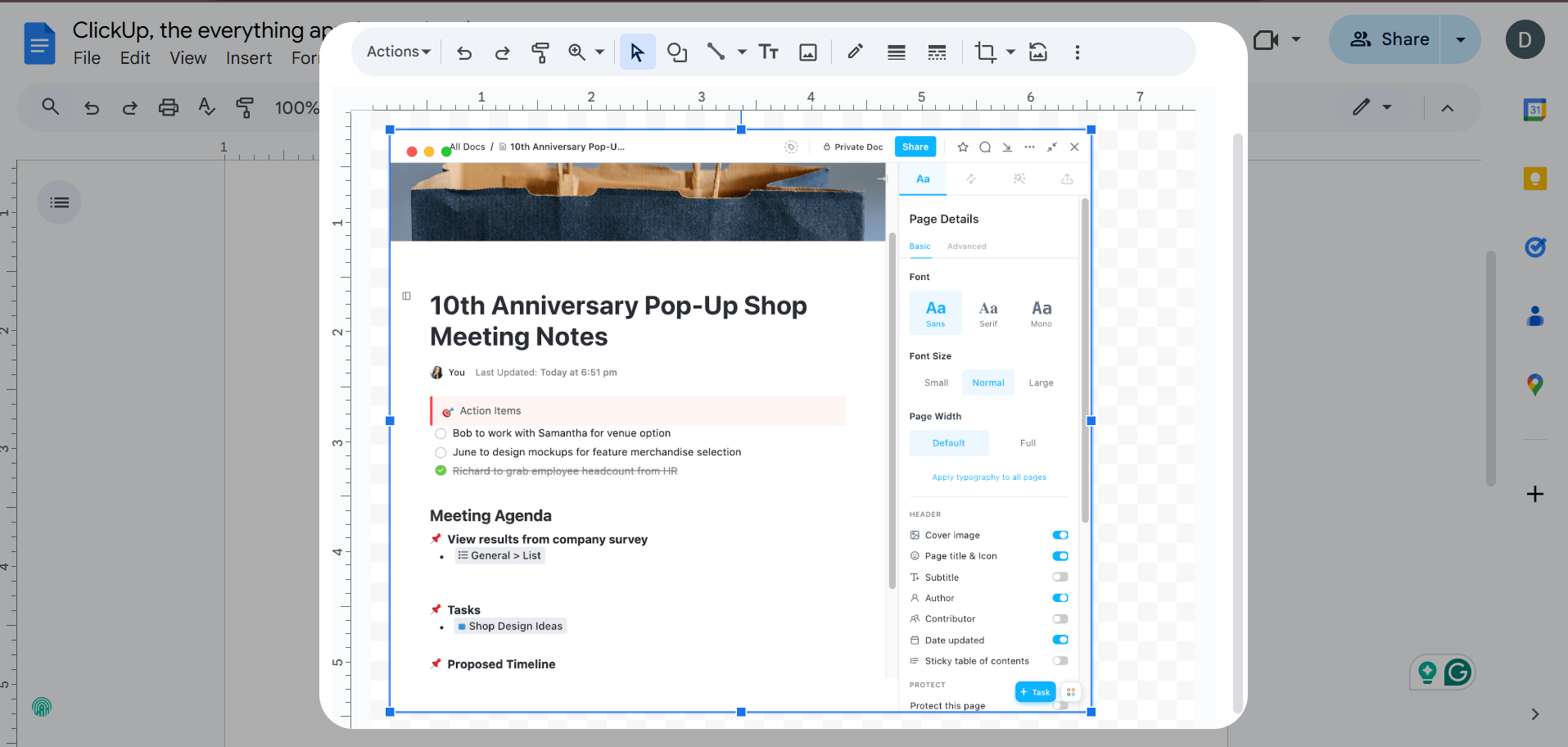Disable the Cover image toggle
This screenshot has width=1568, height=747.
tap(1060, 535)
